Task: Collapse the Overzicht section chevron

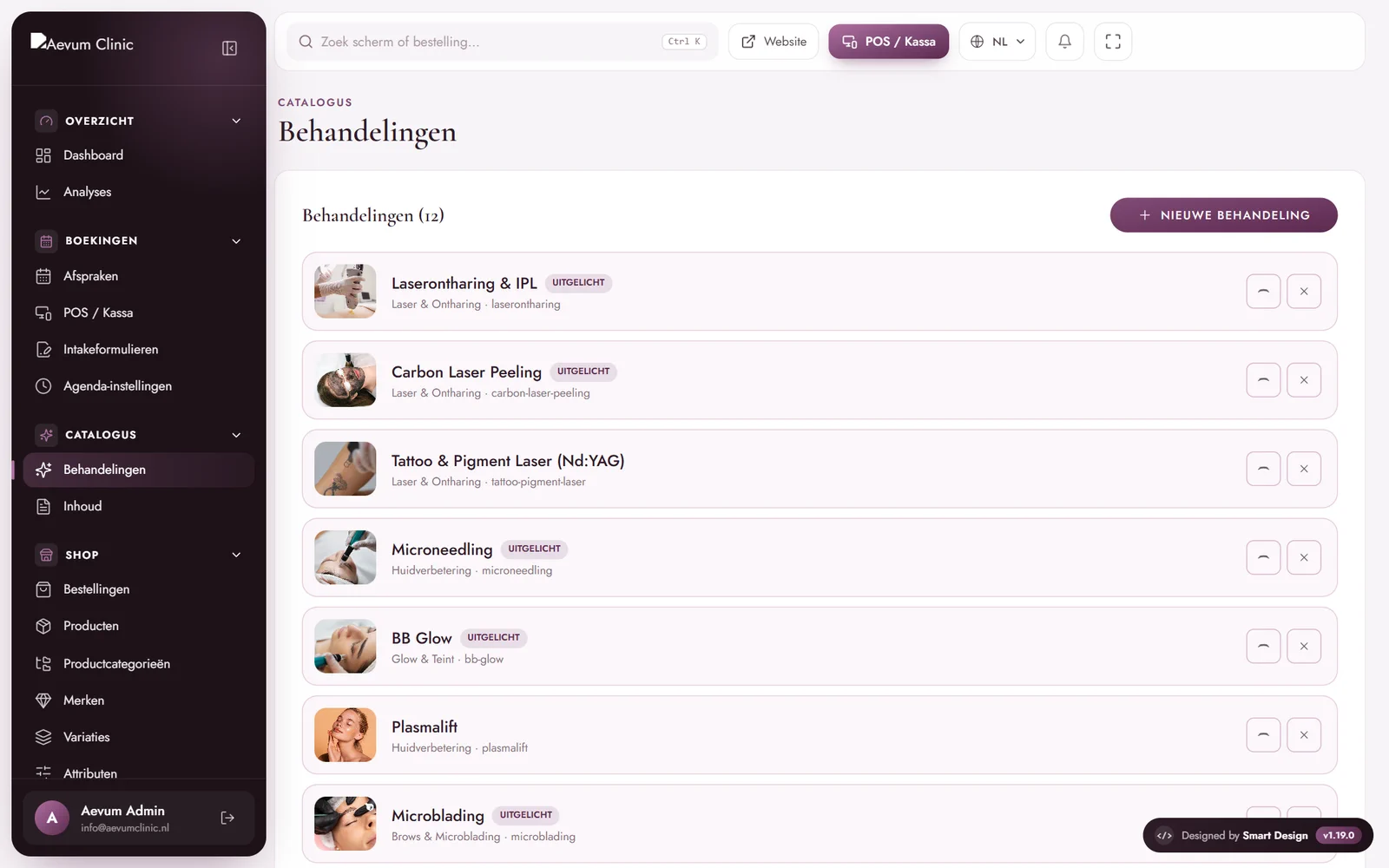Action: pos(236,121)
